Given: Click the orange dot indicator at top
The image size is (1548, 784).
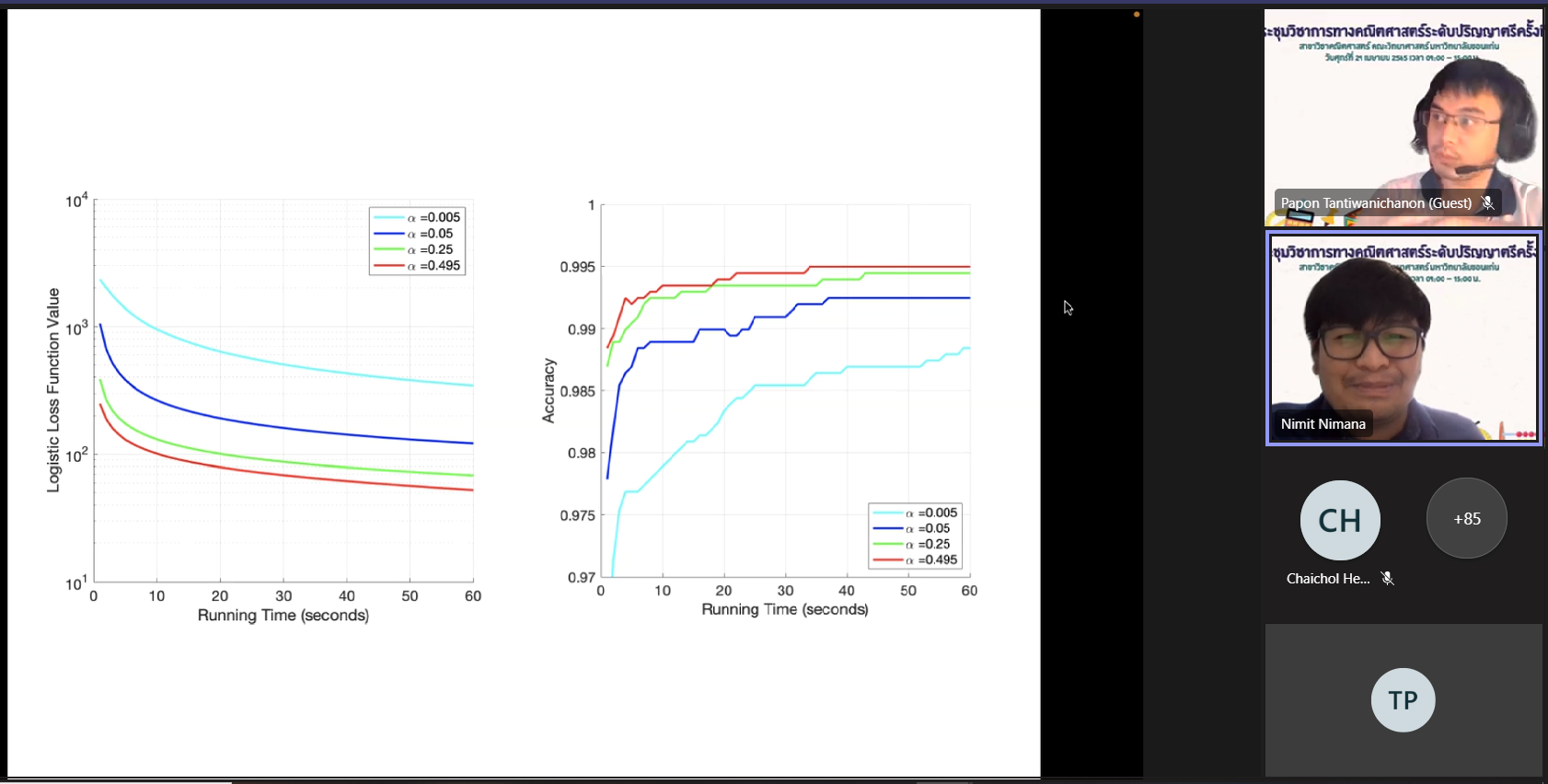Looking at the screenshot, I should (x=1137, y=15).
